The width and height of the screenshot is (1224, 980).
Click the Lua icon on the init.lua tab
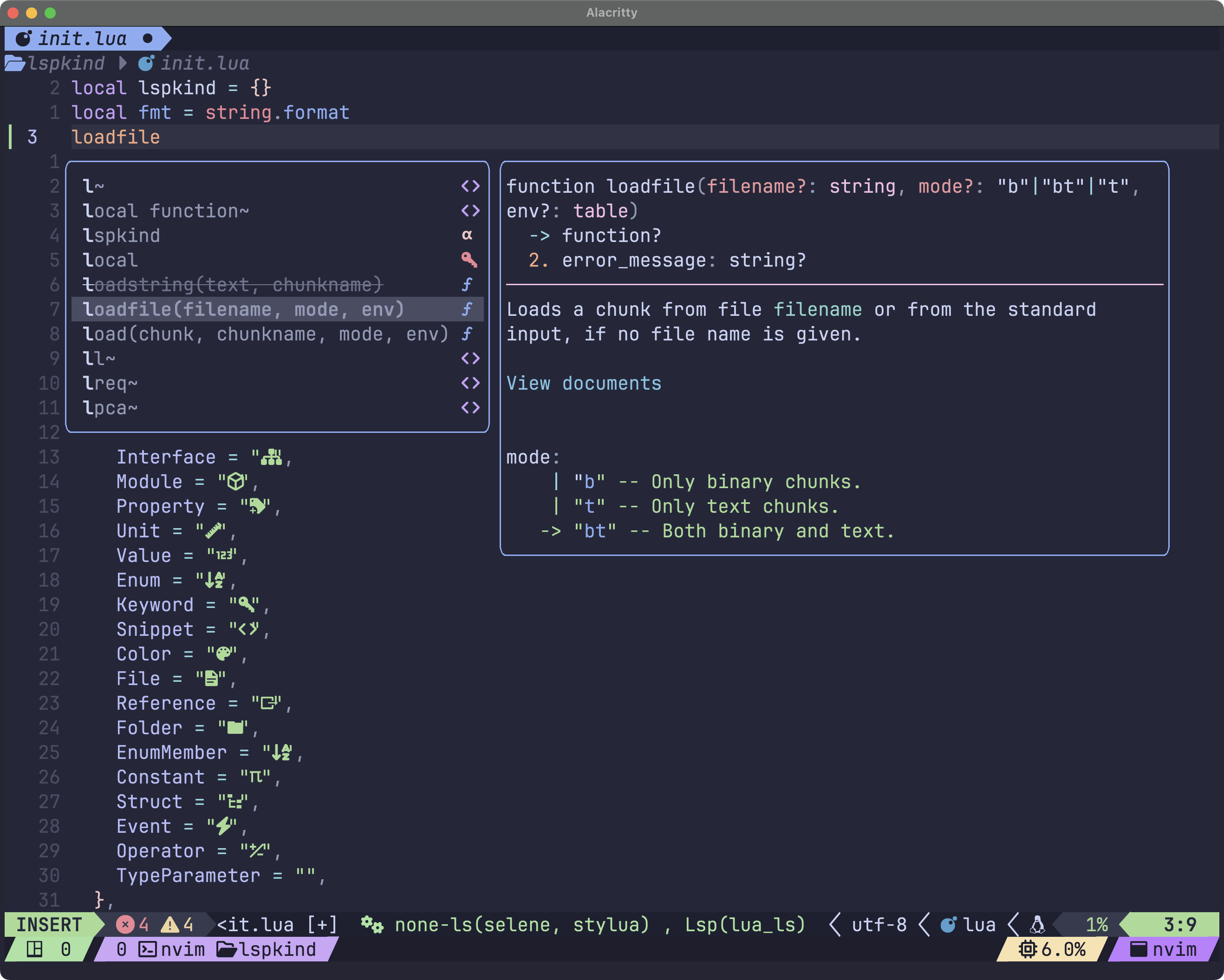pyautogui.click(x=23, y=39)
